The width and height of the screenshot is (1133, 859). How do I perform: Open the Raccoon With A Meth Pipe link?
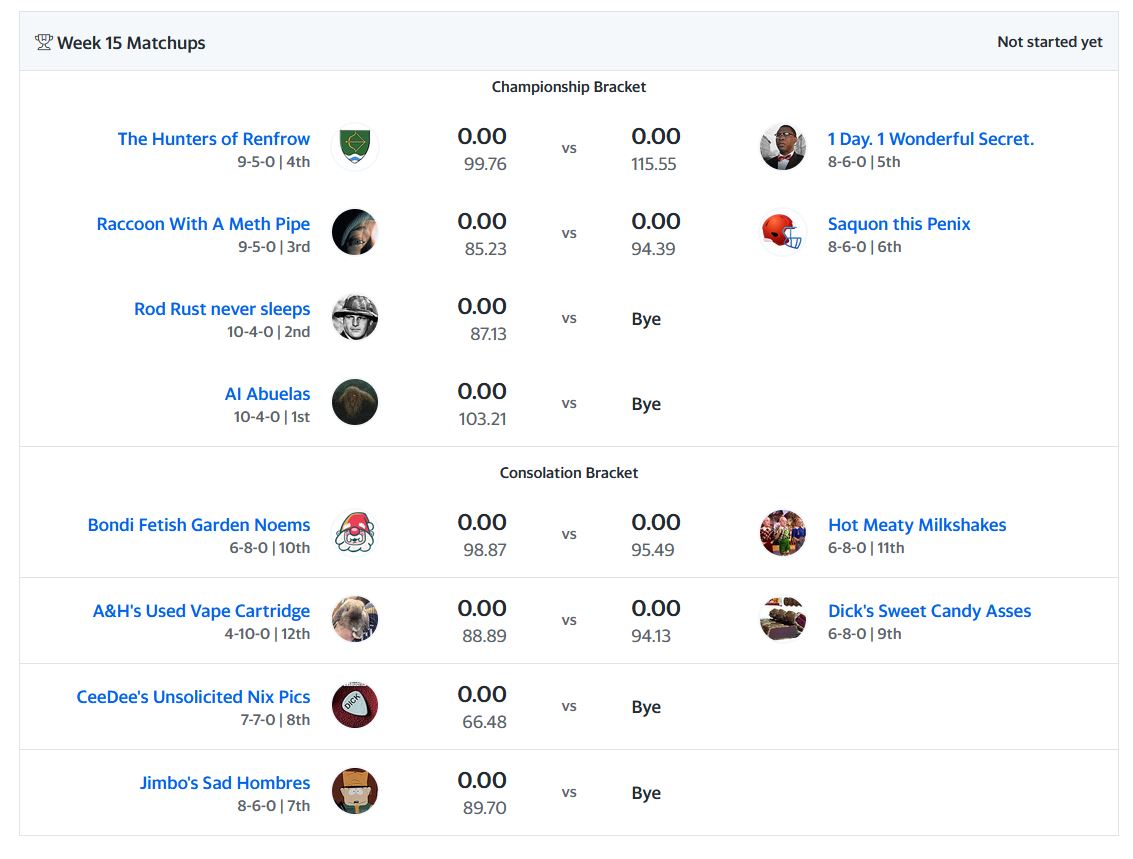203,224
